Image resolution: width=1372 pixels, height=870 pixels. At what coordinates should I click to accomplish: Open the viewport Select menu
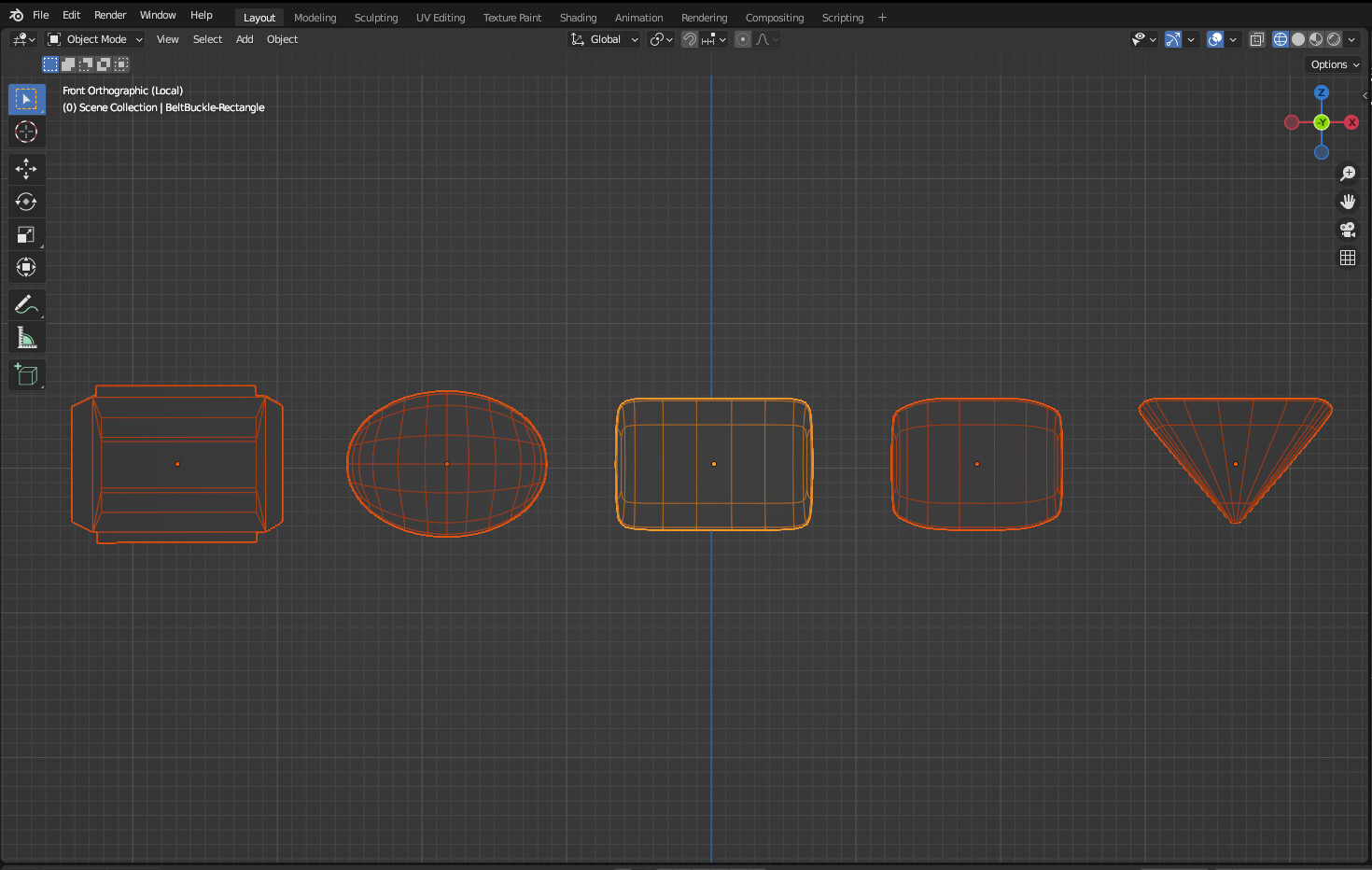tap(207, 39)
